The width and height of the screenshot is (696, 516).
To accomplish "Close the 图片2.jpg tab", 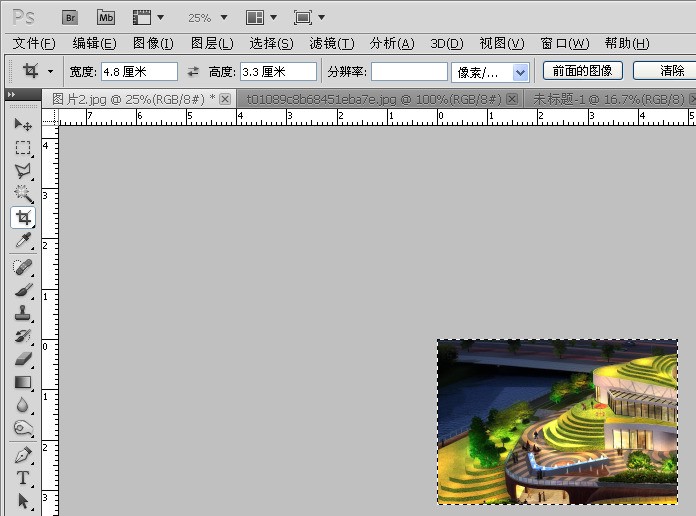I will [x=225, y=99].
